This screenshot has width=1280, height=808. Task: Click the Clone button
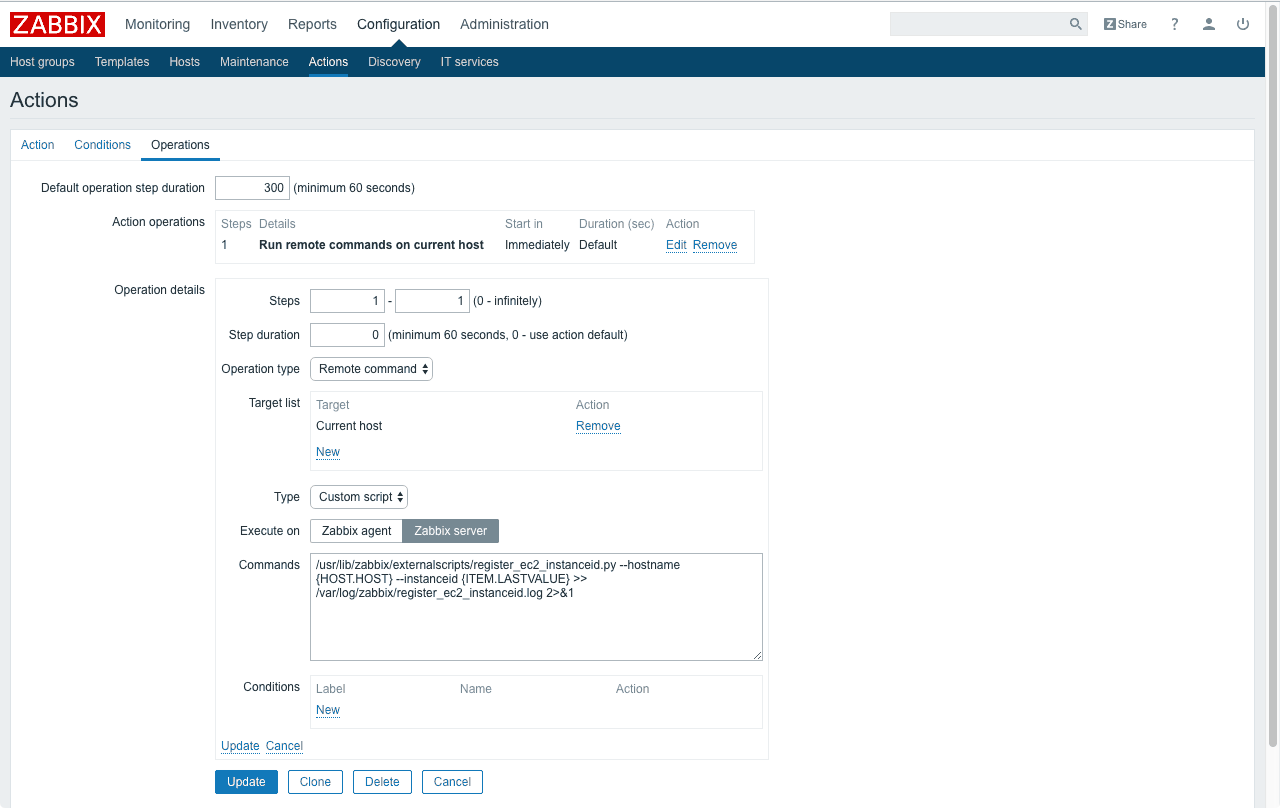[x=315, y=782]
